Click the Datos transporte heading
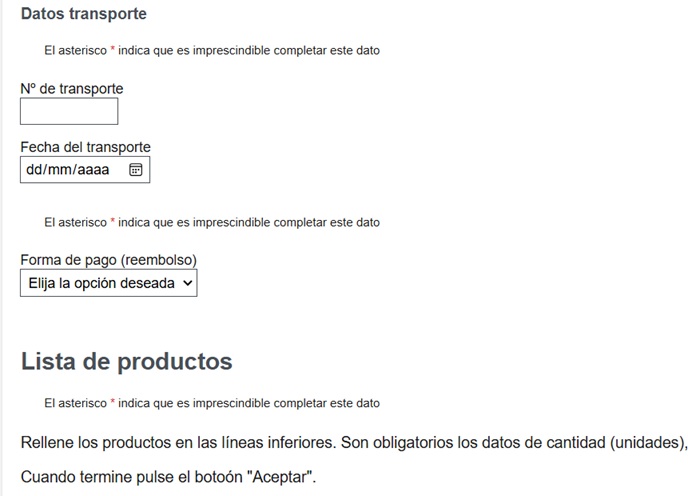688x496 pixels. tap(84, 14)
